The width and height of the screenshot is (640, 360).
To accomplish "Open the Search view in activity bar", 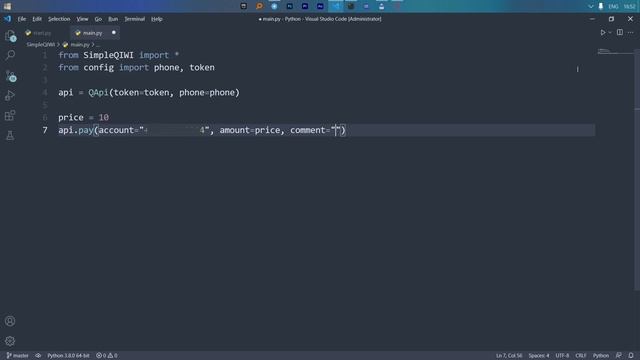I will click(x=10, y=55).
